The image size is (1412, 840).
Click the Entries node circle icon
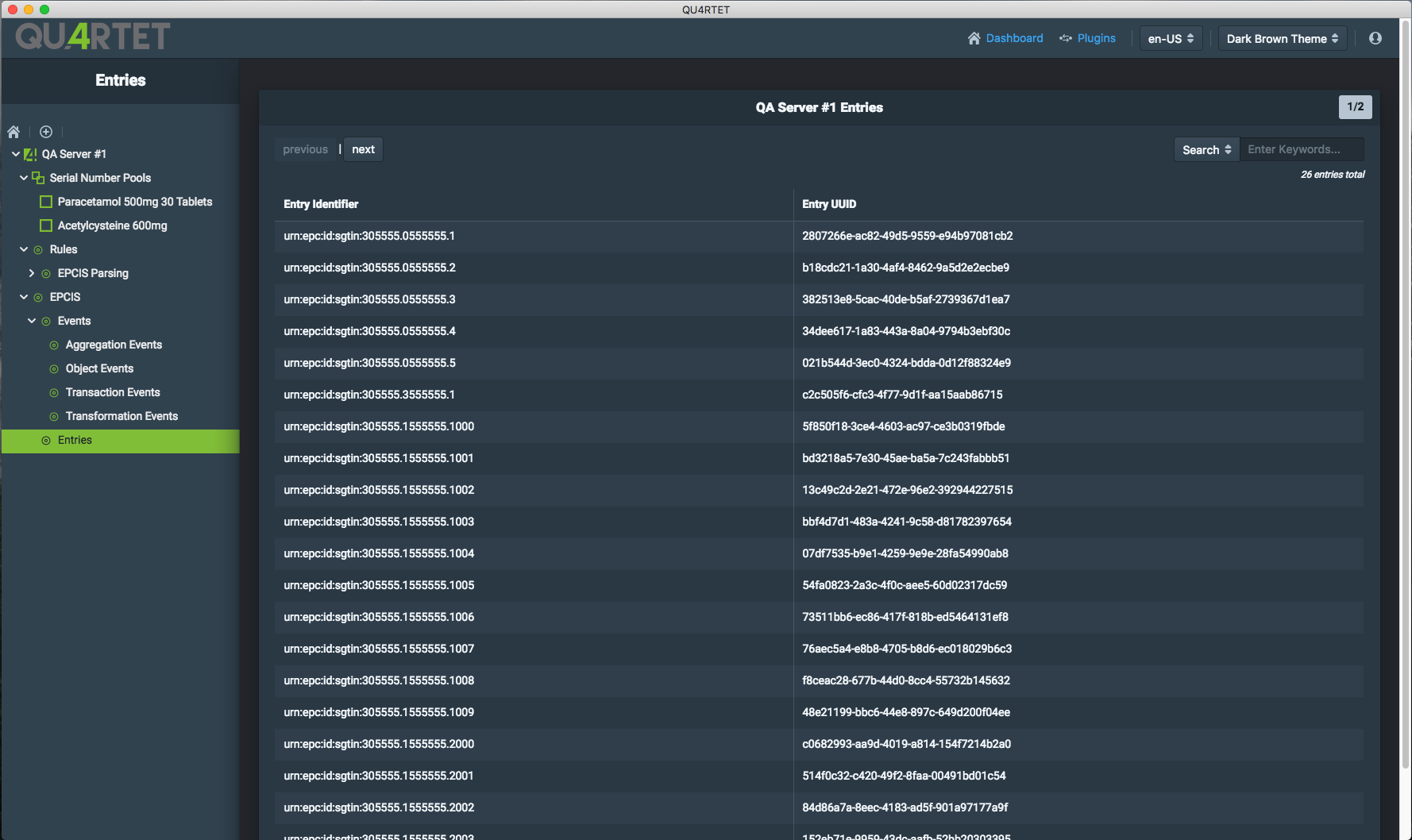click(x=46, y=440)
